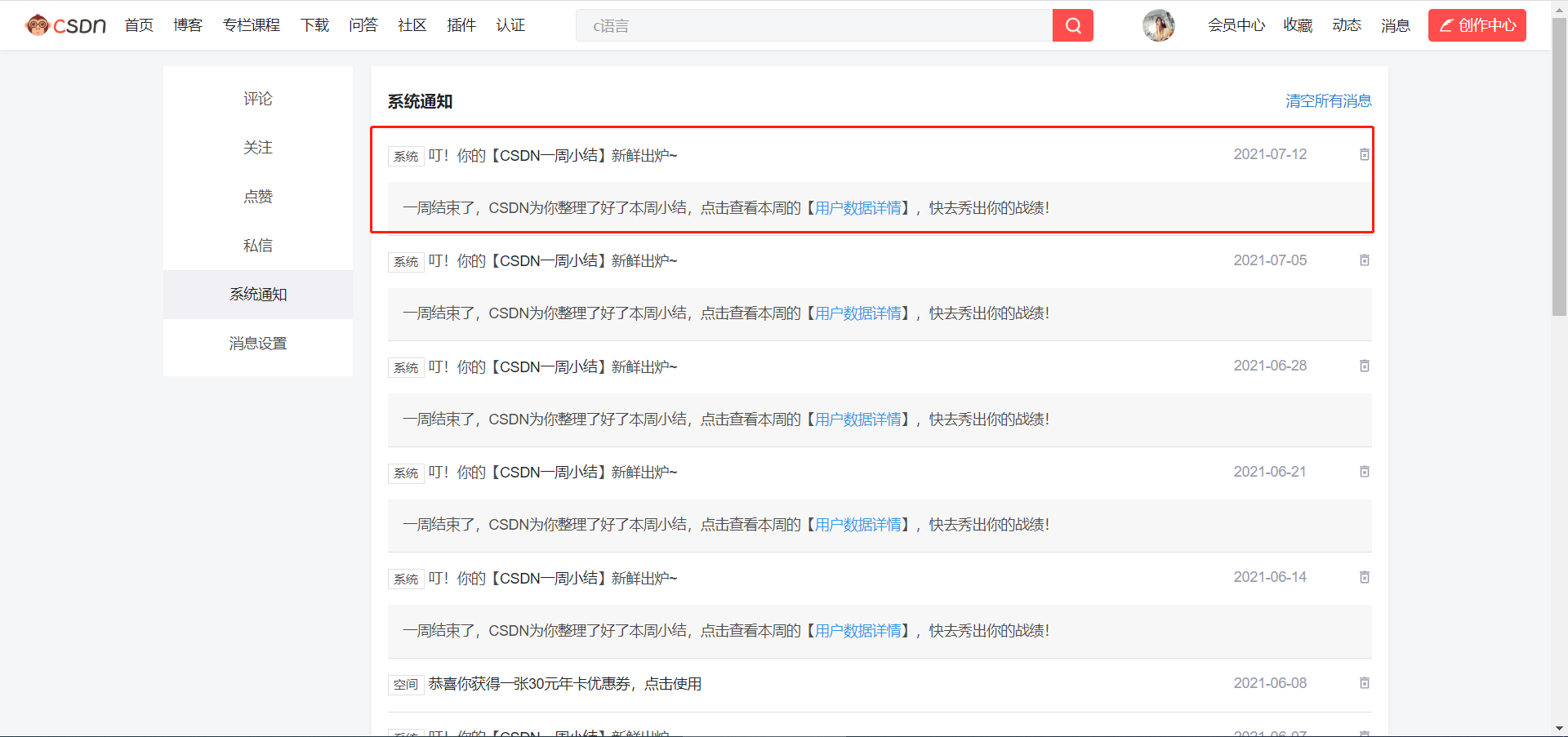Delete the 2021-07-12 notification

tap(1364, 154)
